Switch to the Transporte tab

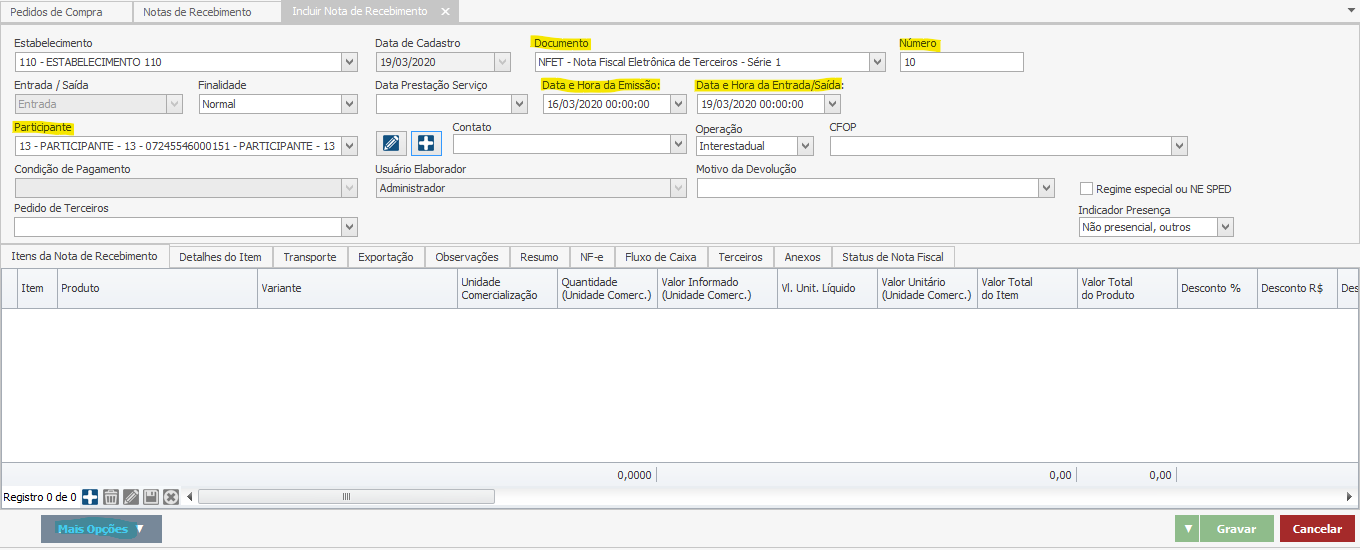coord(309,257)
